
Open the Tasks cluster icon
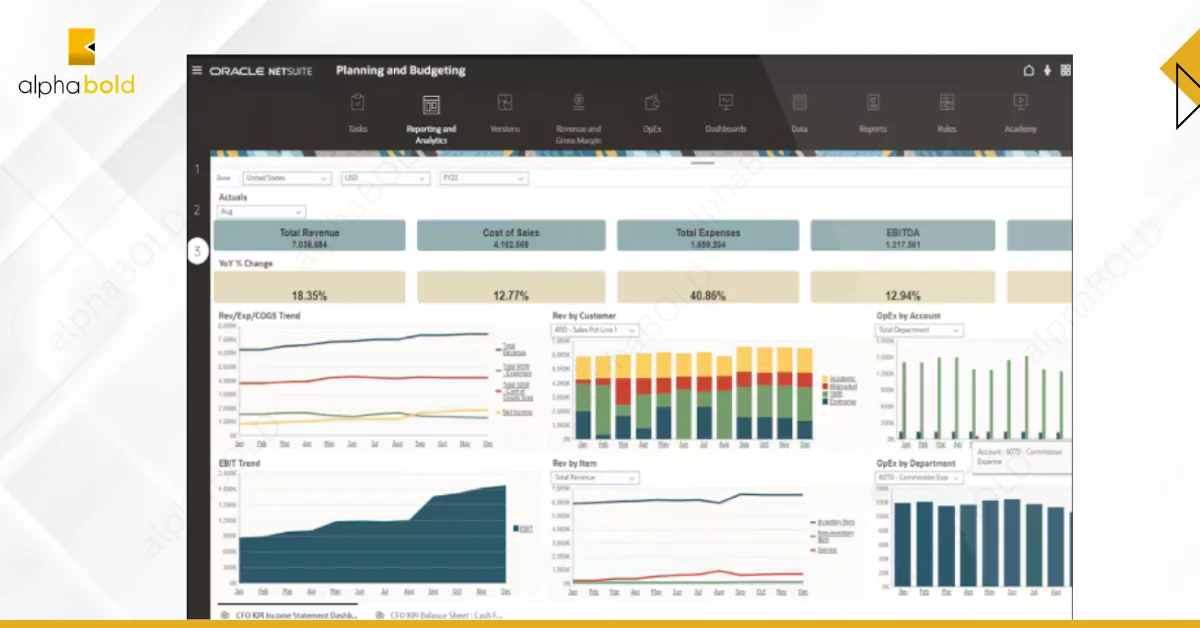[358, 103]
